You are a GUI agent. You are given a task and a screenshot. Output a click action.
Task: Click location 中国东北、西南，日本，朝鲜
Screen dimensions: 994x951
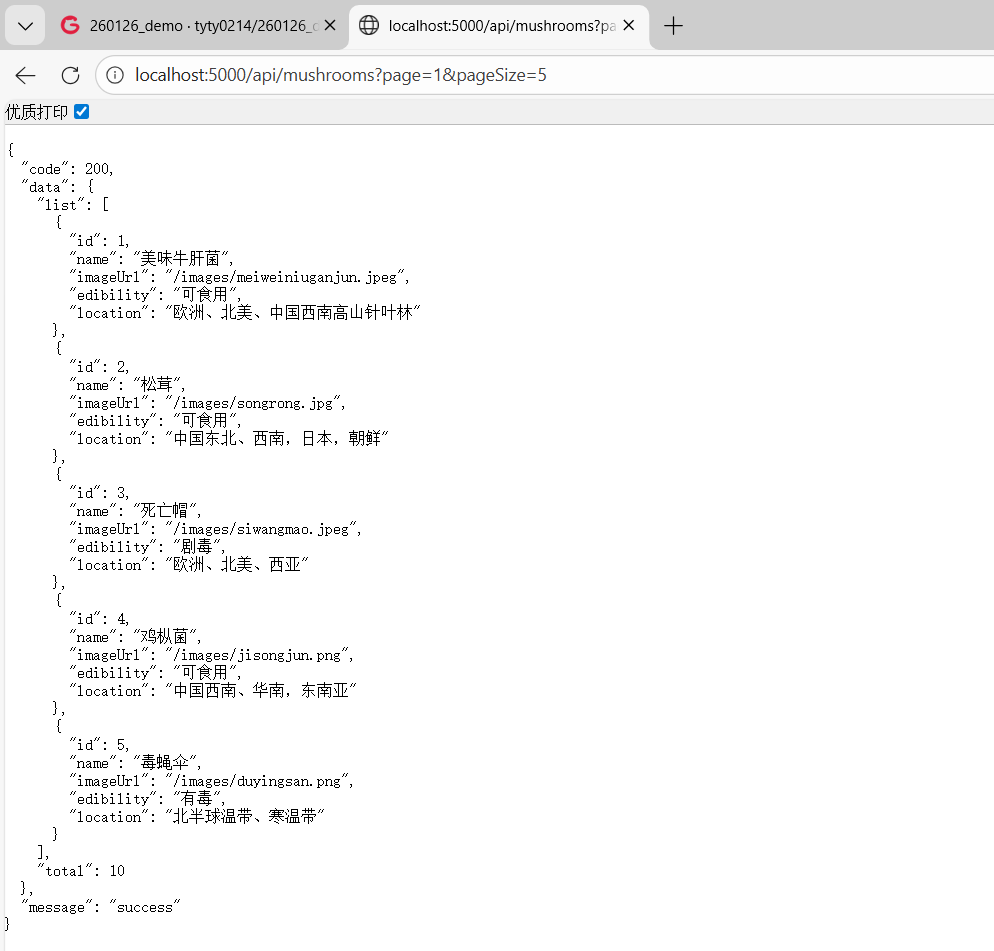[x=276, y=439]
